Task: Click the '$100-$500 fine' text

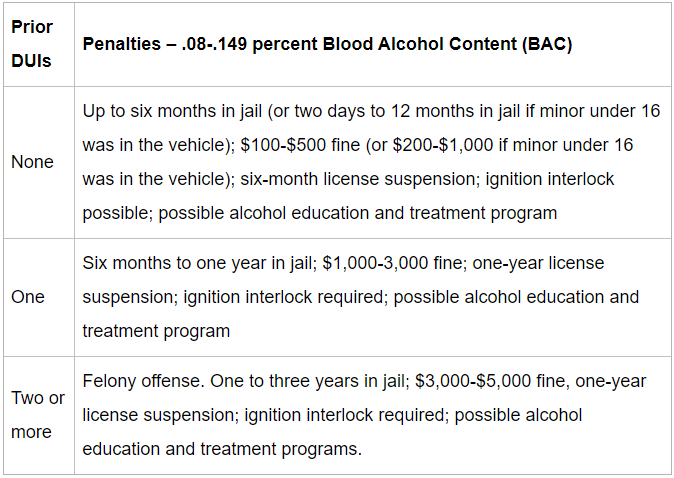Action: click(x=300, y=145)
